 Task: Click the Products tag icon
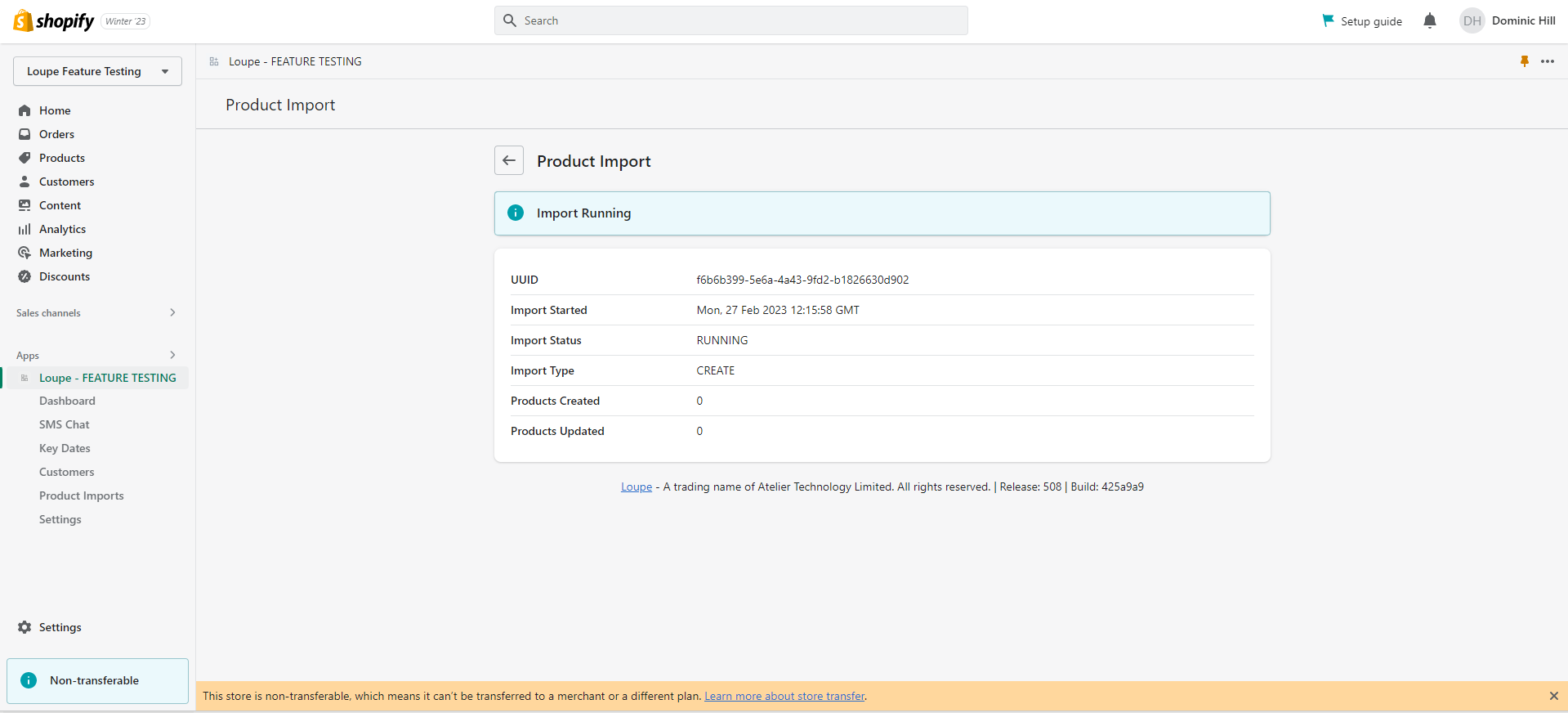point(25,158)
